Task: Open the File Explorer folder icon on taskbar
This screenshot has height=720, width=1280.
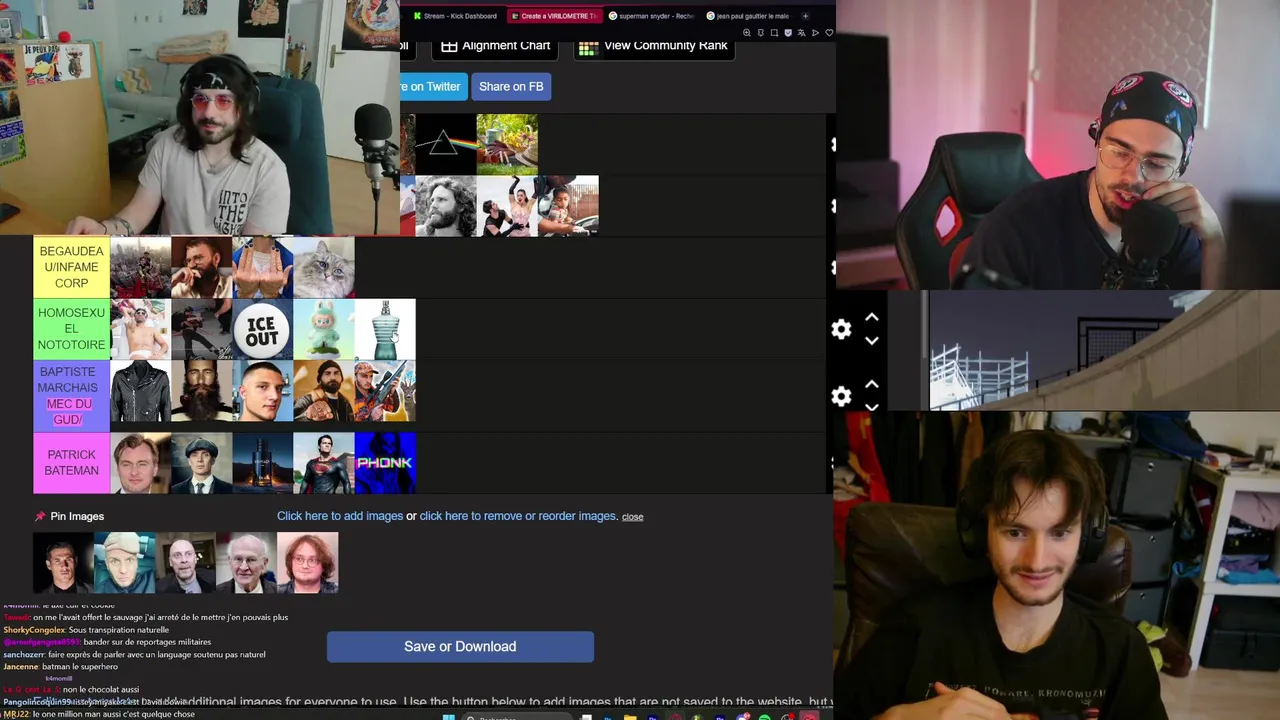Action: tap(630, 716)
